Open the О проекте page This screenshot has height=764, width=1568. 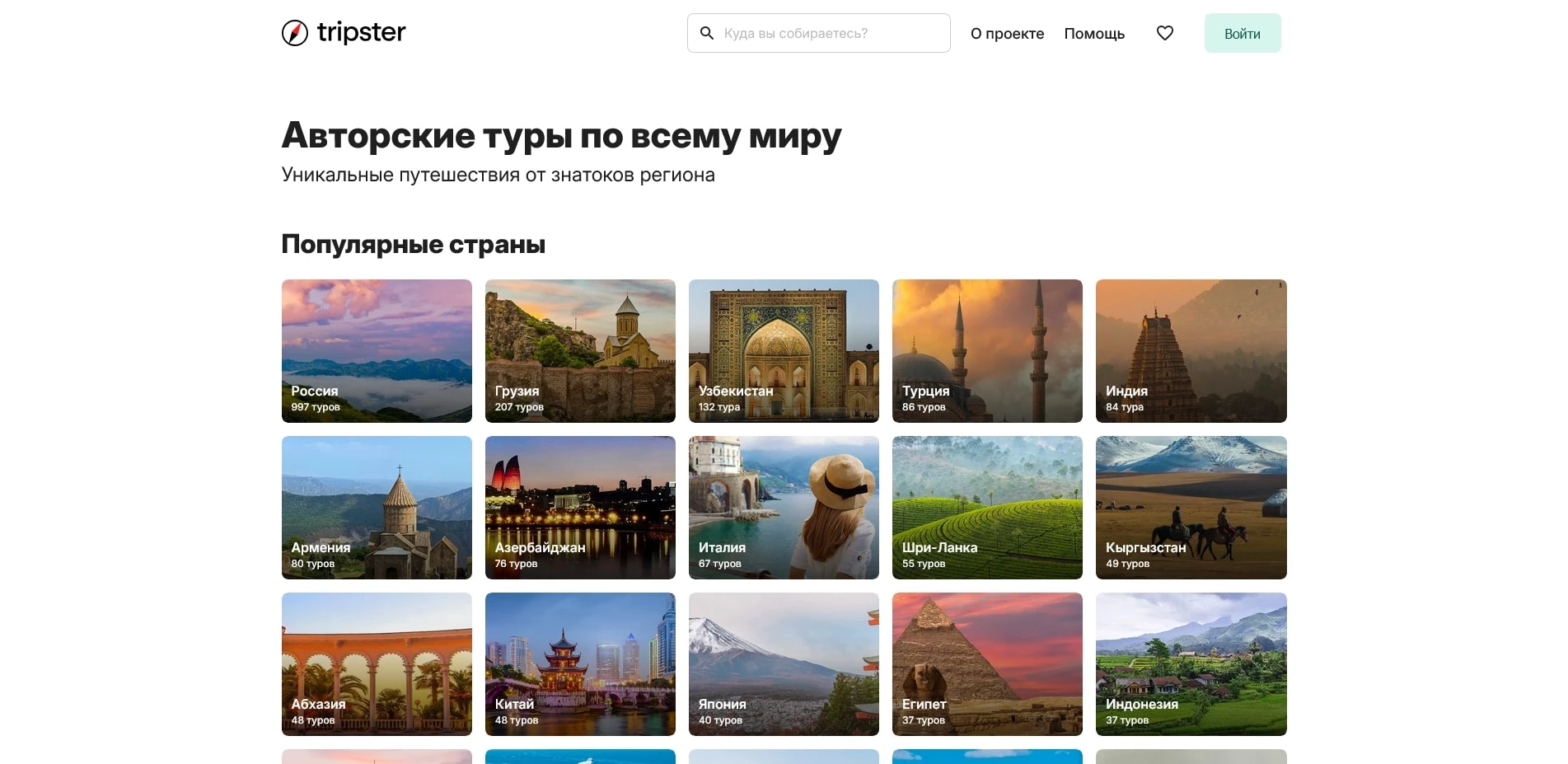point(1007,34)
